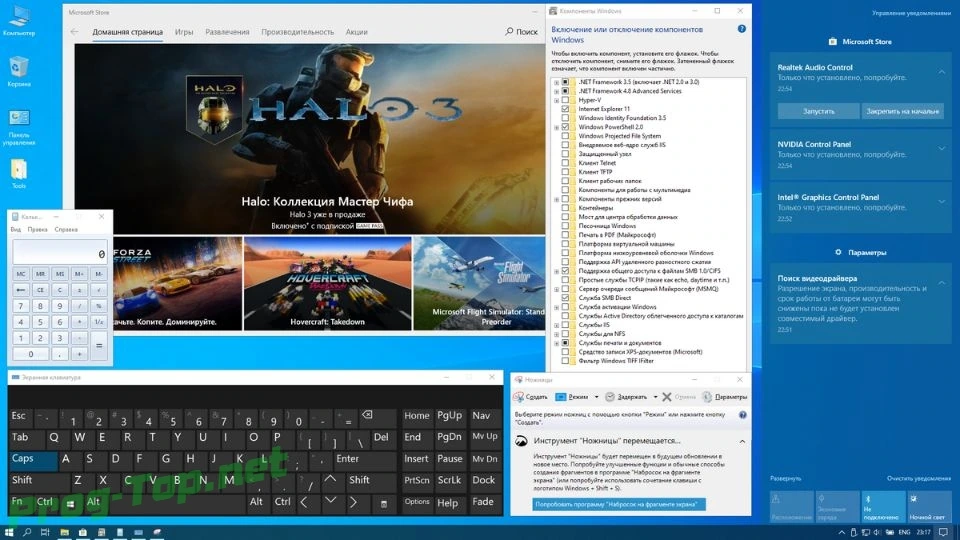
Task: Open Поиск search in Microsoft Store
Action: click(522, 31)
